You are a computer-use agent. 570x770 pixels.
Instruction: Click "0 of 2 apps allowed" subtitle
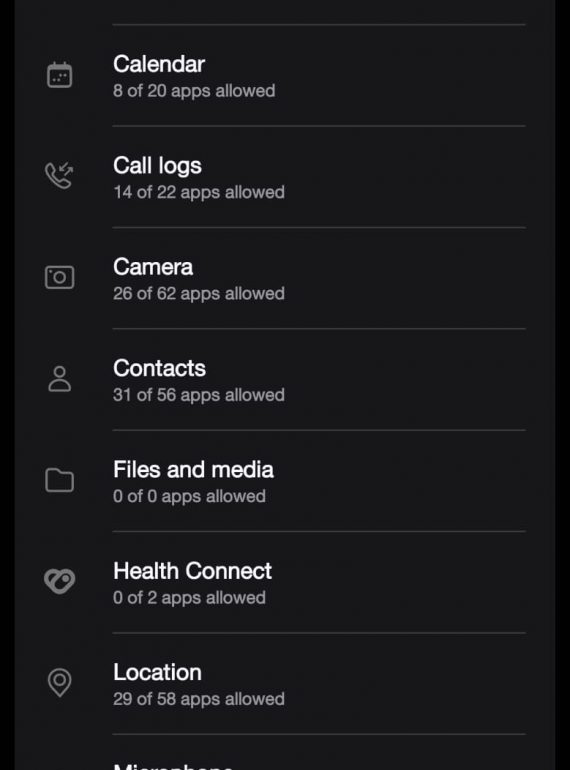pyautogui.click(x=189, y=598)
